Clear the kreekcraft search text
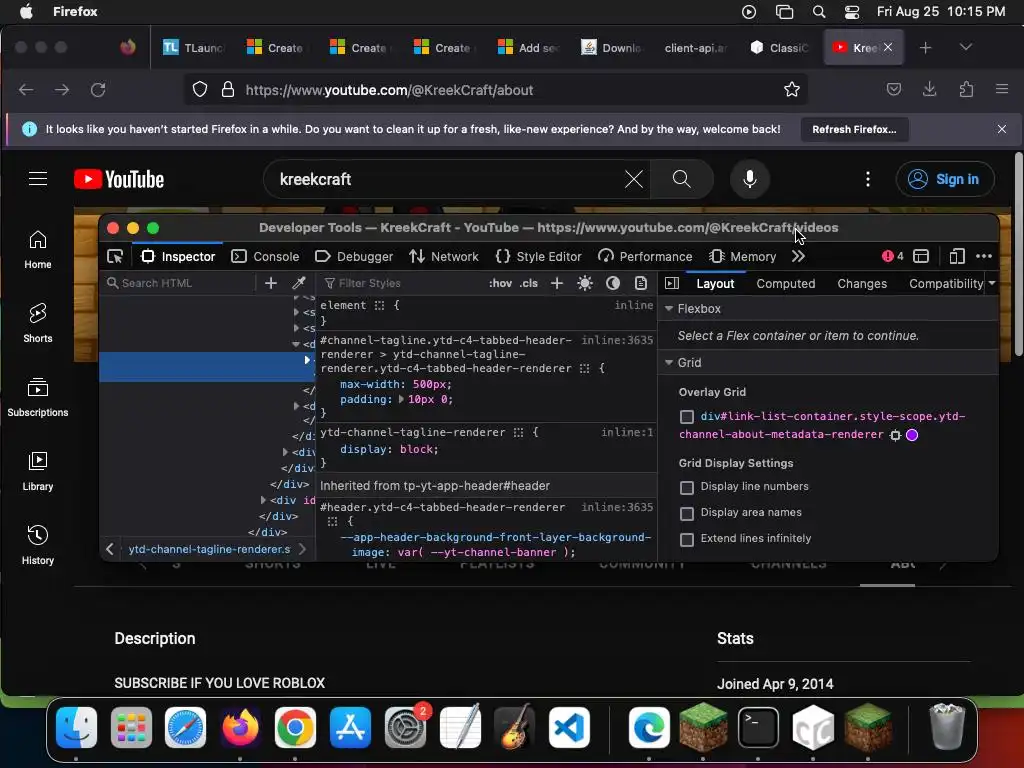1024x768 pixels. pos(633,179)
